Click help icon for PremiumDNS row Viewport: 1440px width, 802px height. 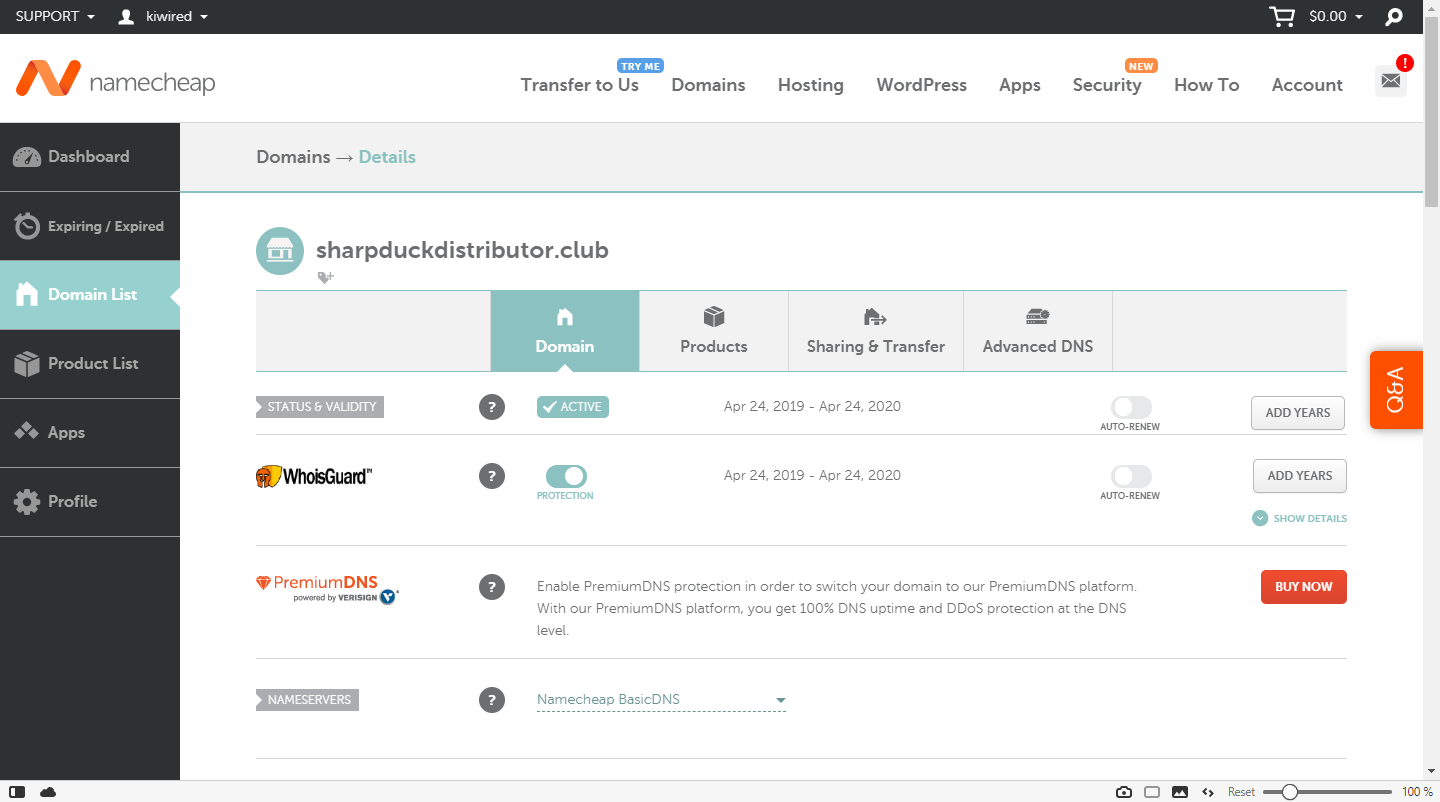491,587
